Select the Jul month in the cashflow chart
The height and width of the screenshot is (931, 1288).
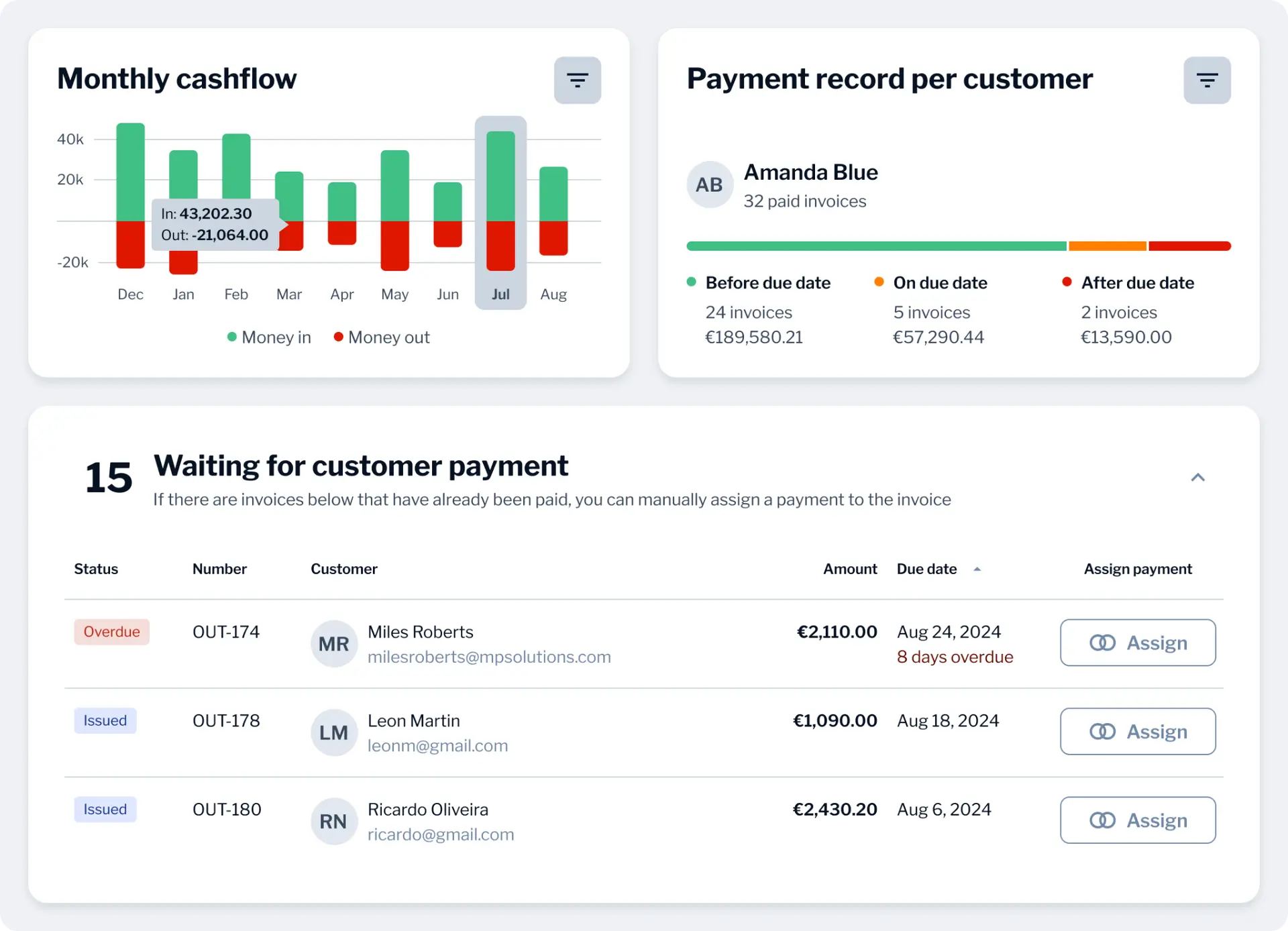(500, 294)
